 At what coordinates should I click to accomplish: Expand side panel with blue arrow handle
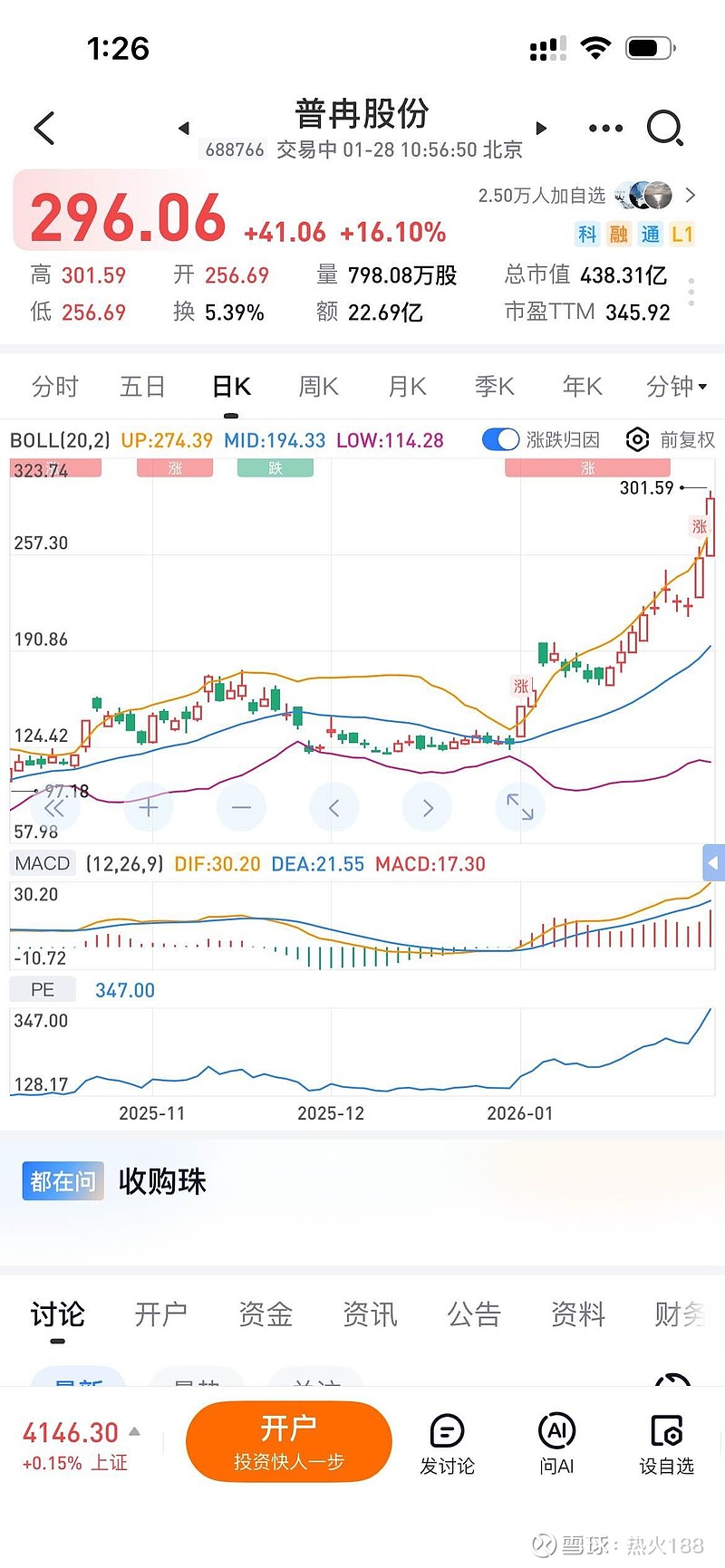pos(713,863)
